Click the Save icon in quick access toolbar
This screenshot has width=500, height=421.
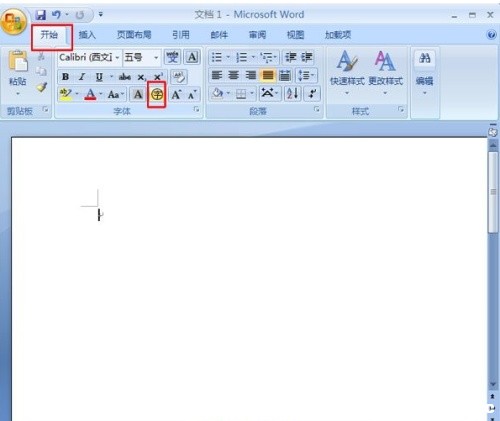point(41,15)
